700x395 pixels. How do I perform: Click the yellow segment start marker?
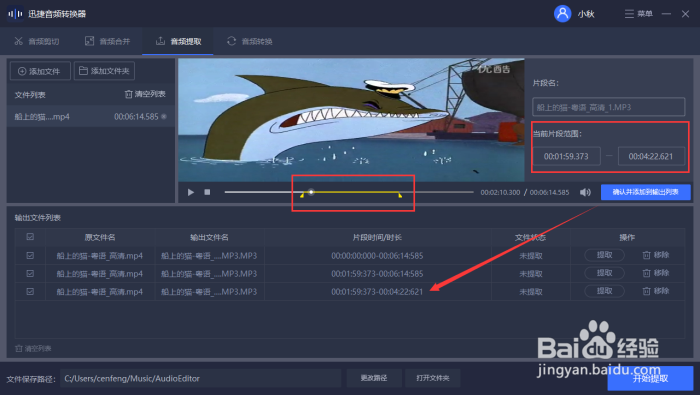(302, 195)
